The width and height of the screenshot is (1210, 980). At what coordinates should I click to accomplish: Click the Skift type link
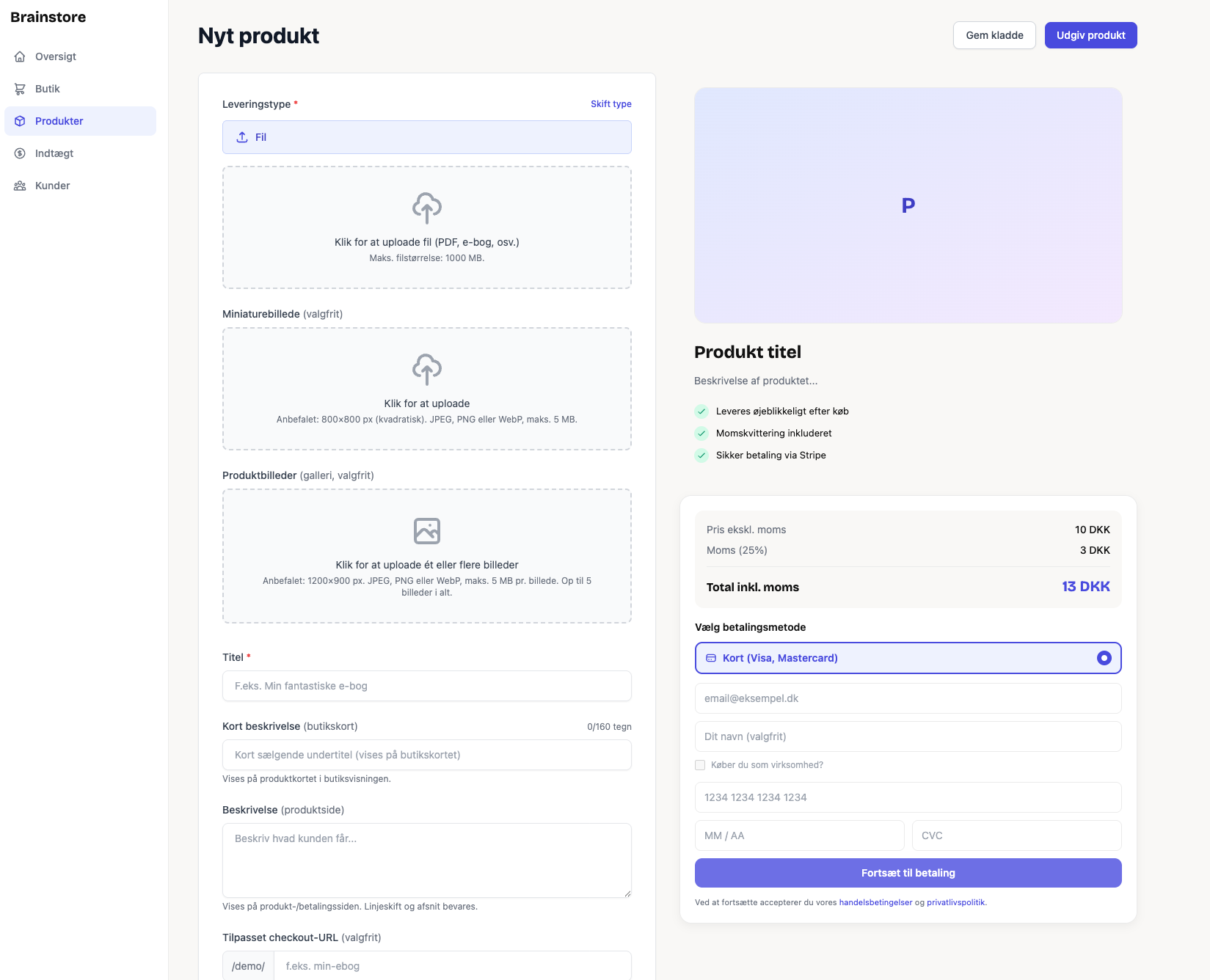[x=611, y=104]
